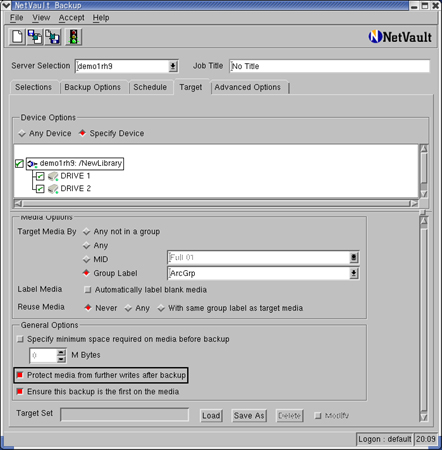Screen dimensions: 442x450
Task: Open the MID dropdown arrow
Action: (354, 257)
